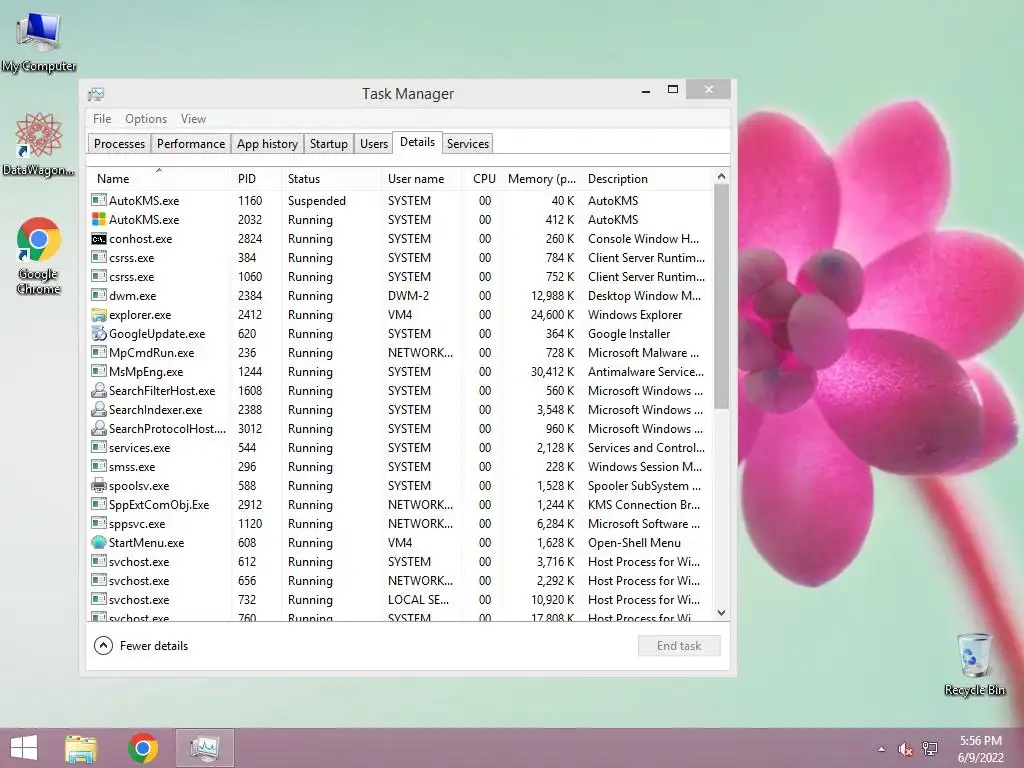Click the explorer.exe folder icon

point(99,315)
